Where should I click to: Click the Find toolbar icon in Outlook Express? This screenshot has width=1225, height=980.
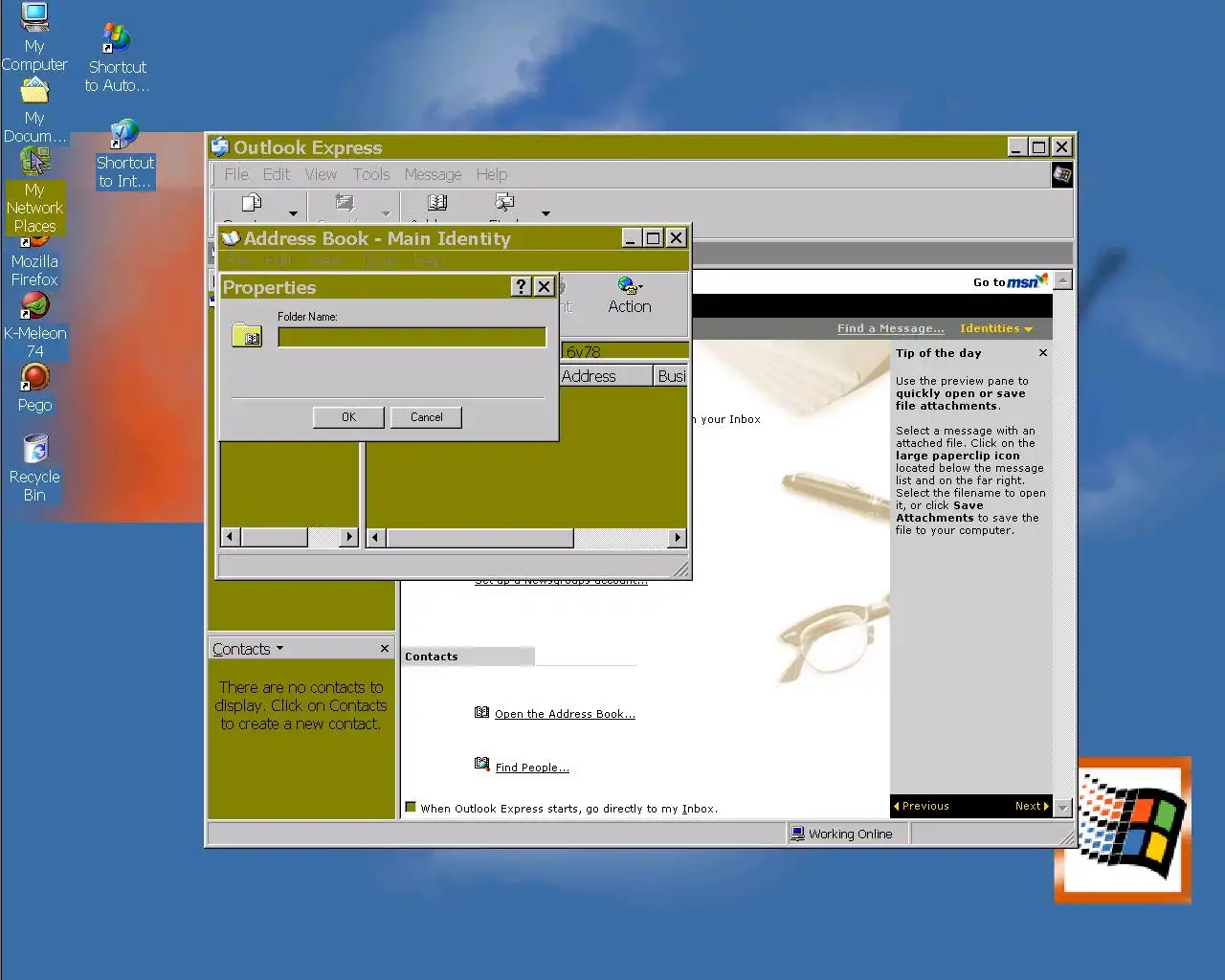(x=504, y=203)
